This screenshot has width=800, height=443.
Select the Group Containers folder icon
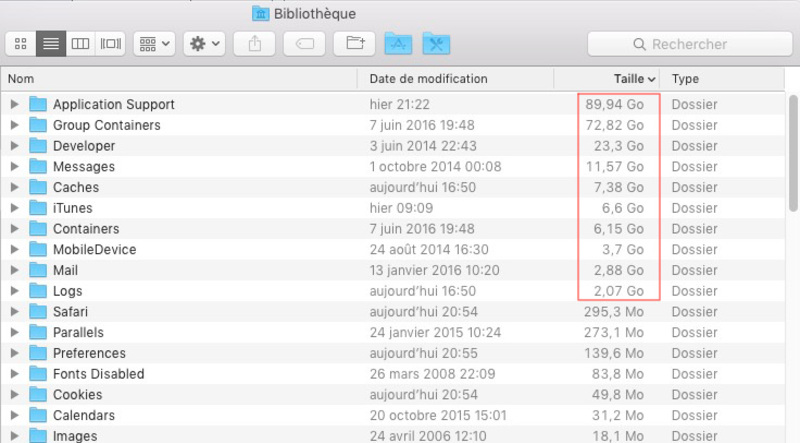pos(38,125)
